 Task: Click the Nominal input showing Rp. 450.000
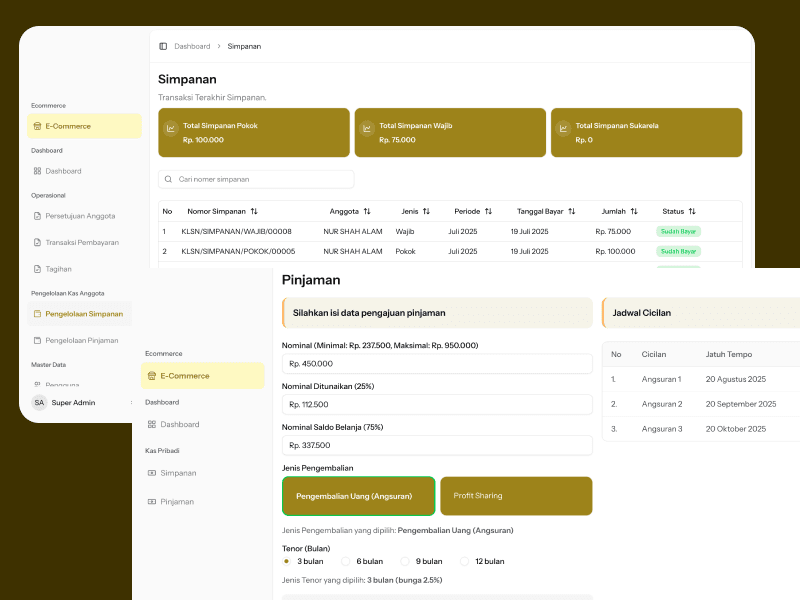click(437, 364)
